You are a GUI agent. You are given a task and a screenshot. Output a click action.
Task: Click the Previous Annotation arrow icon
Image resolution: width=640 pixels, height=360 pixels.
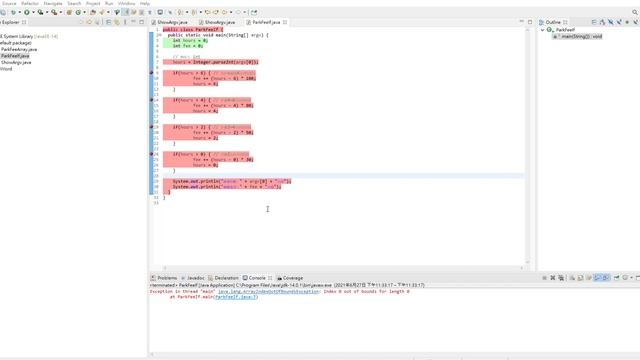click(x=193, y=12)
